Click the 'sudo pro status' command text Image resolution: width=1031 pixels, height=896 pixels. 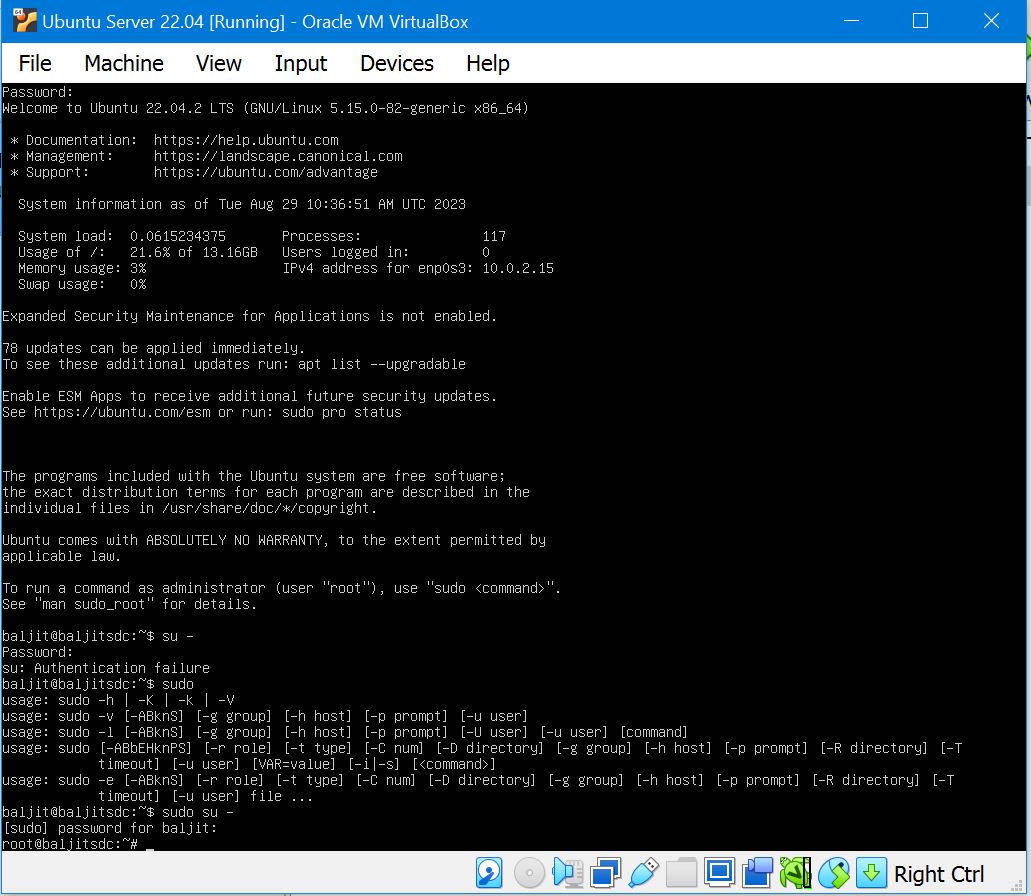342,412
